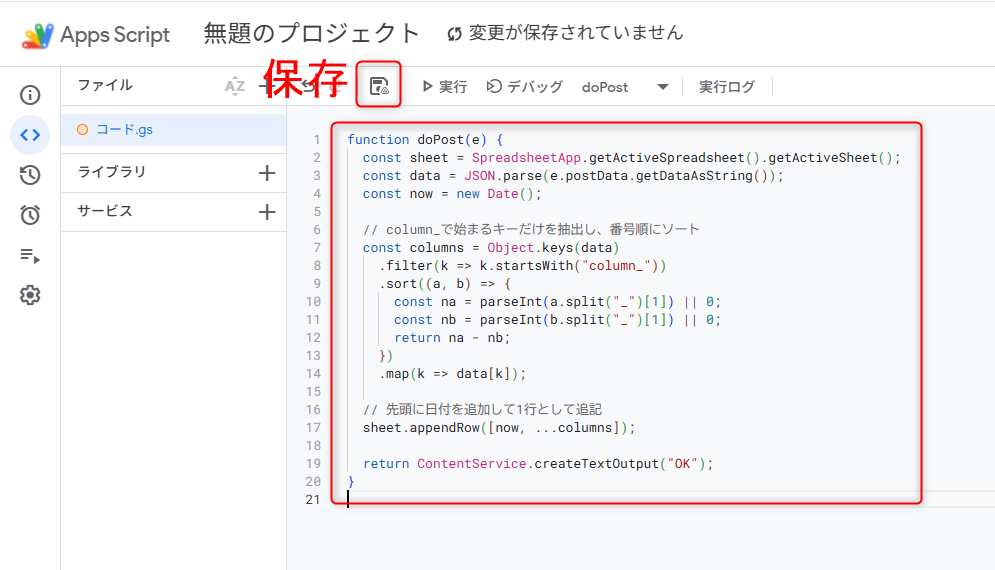The width and height of the screenshot is (995, 570).
Task: Click the サービス section label
Action: [105, 211]
